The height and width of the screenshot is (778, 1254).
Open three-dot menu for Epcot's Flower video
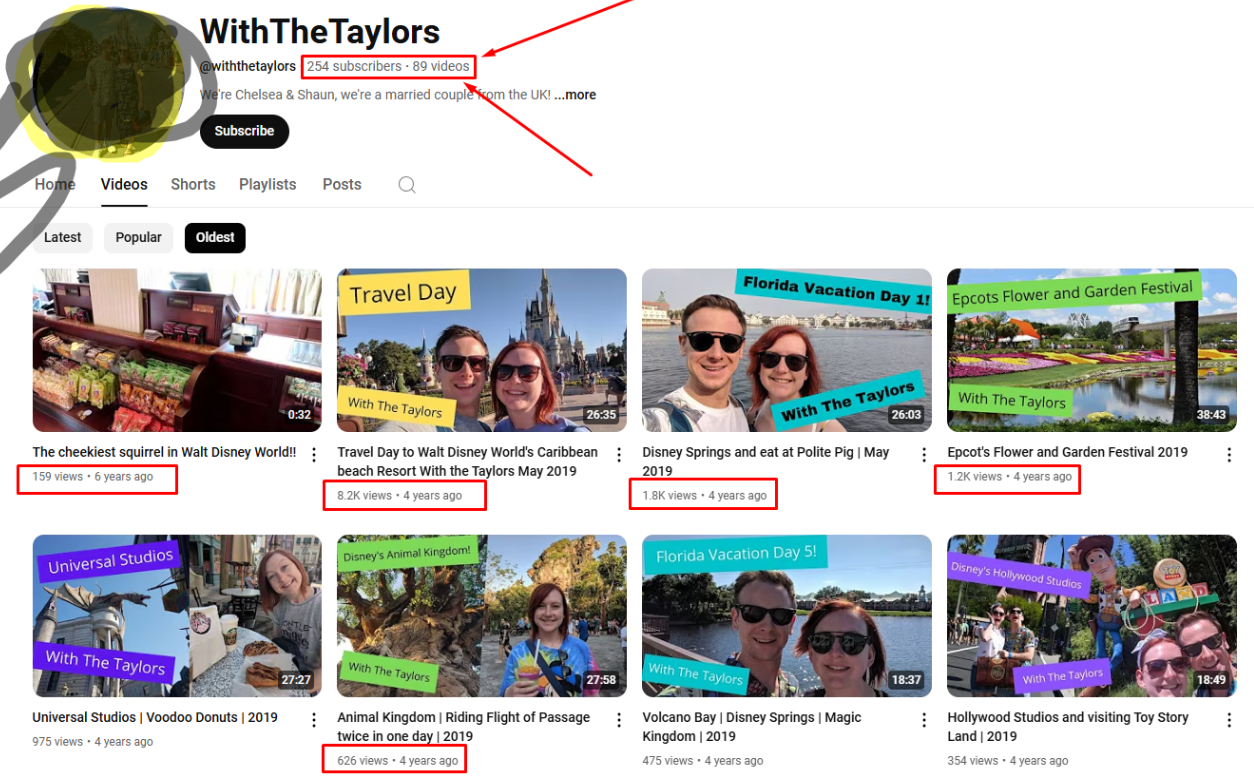click(1229, 455)
